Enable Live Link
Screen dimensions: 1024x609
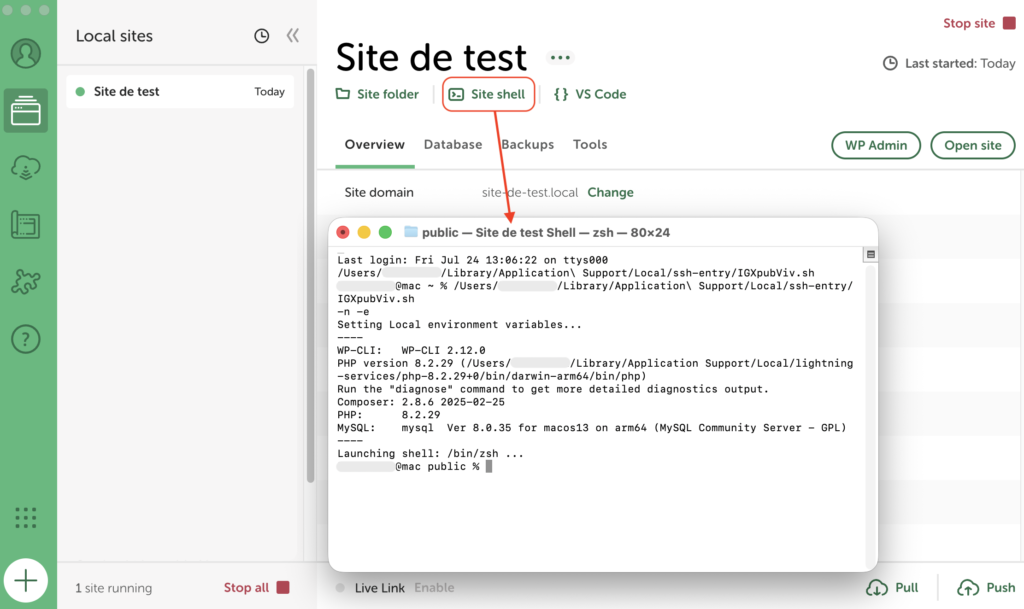tap(434, 587)
